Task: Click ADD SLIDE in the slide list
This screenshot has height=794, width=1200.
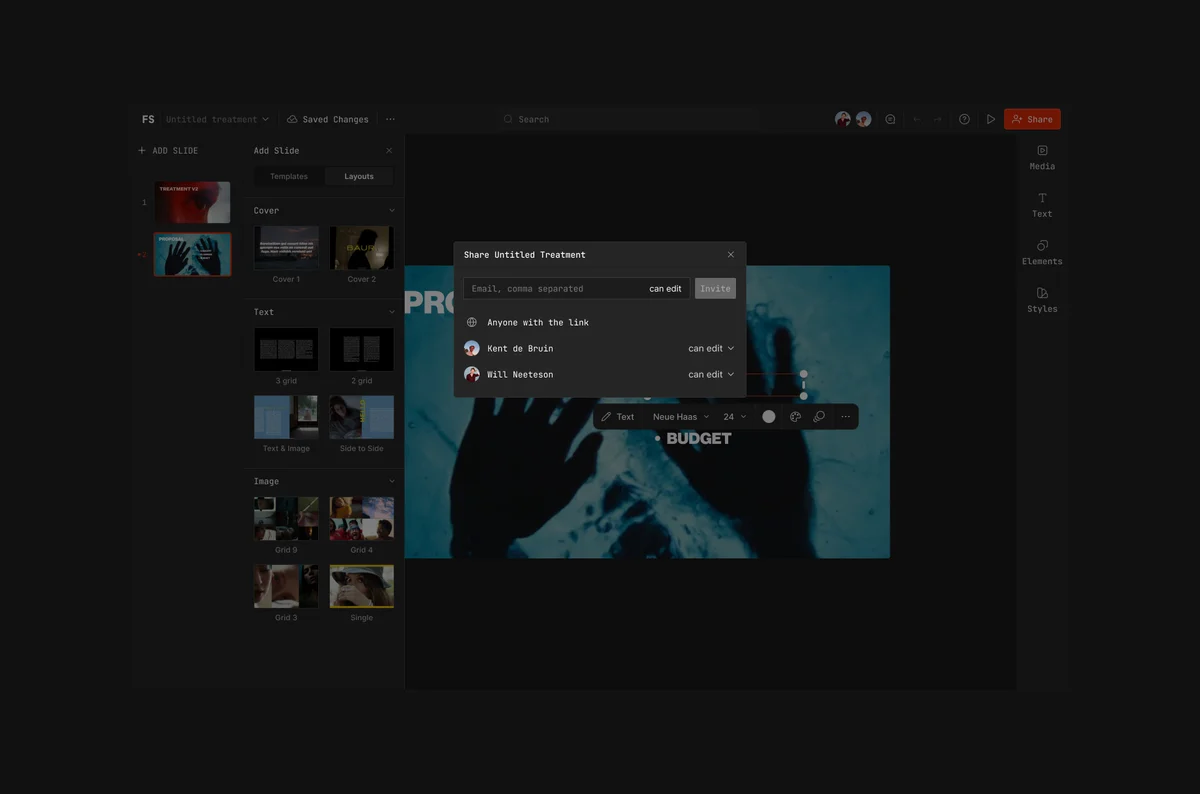Action: [168, 151]
